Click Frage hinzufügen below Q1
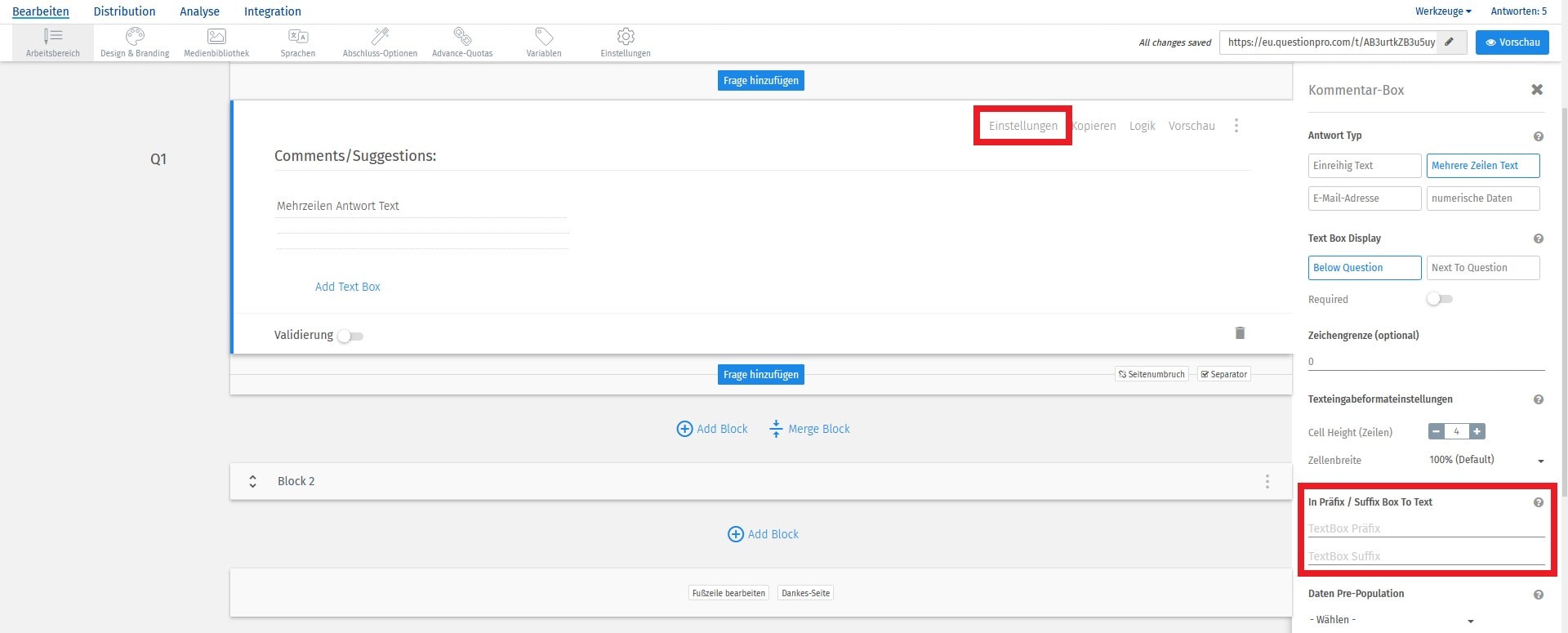Image resolution: width=1568 pixels, height=633 pixels. coord(761,375)
